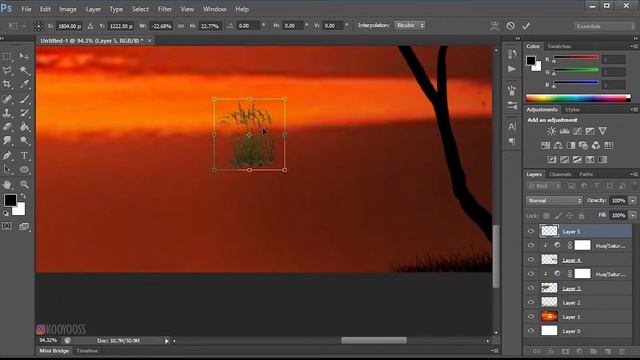Hide Layer 0 visibility eye
This screenshot has height=360, width=640.
click(x=531, y=331)
